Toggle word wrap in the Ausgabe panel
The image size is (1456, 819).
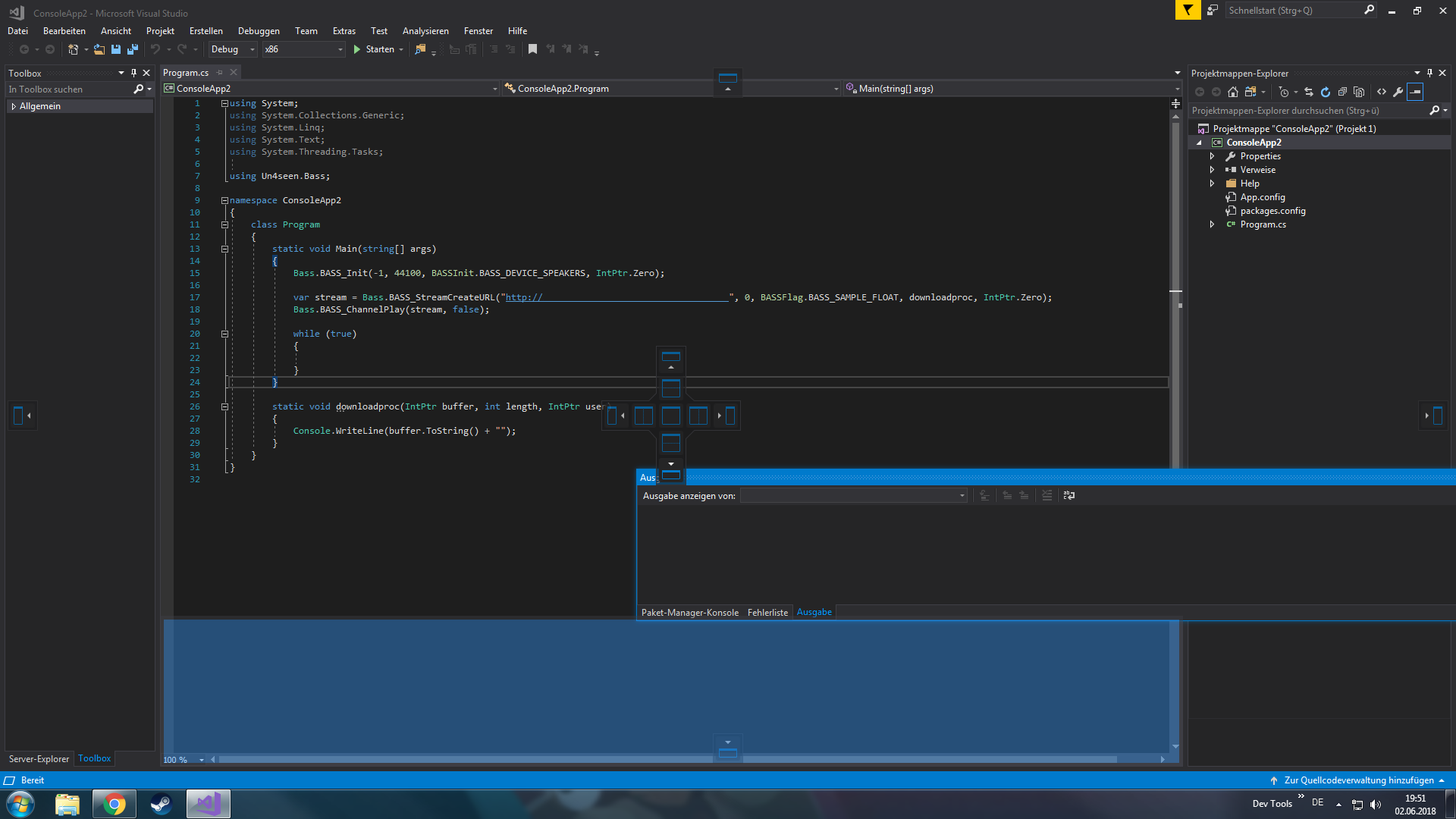[x=1069, y=495]
